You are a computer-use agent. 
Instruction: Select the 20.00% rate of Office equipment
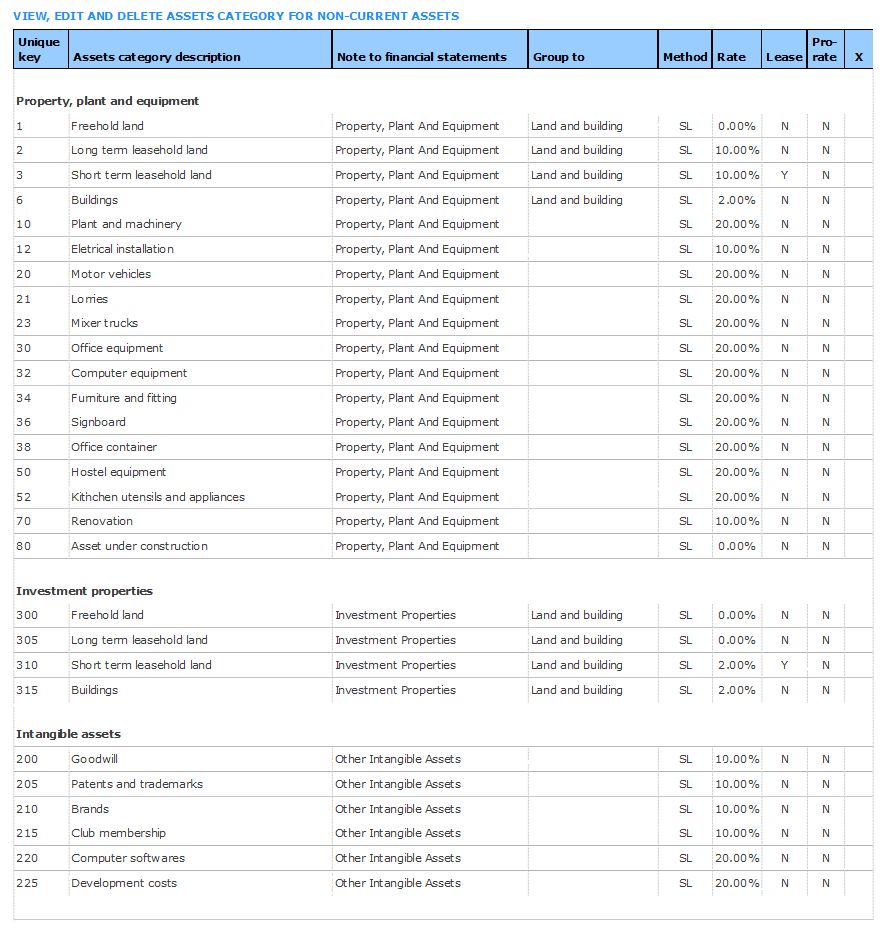(x=736, y=348)
